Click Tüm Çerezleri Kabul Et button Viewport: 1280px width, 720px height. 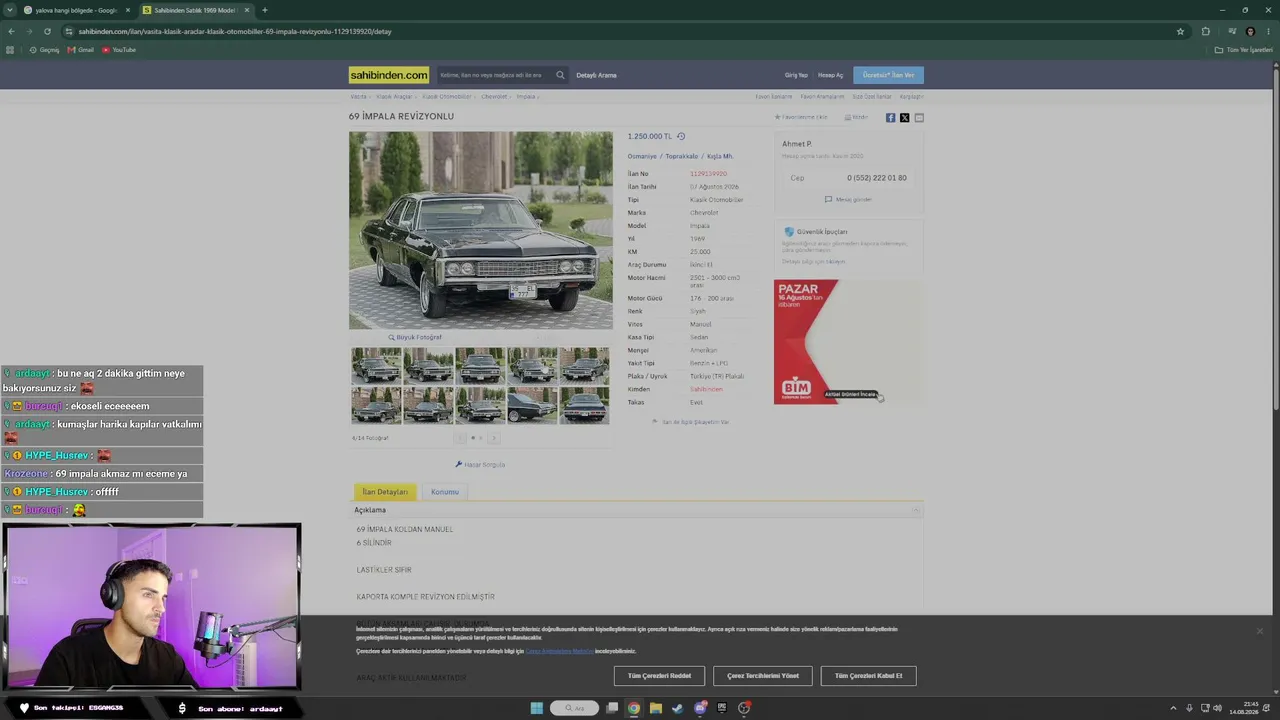pos(868,676)
